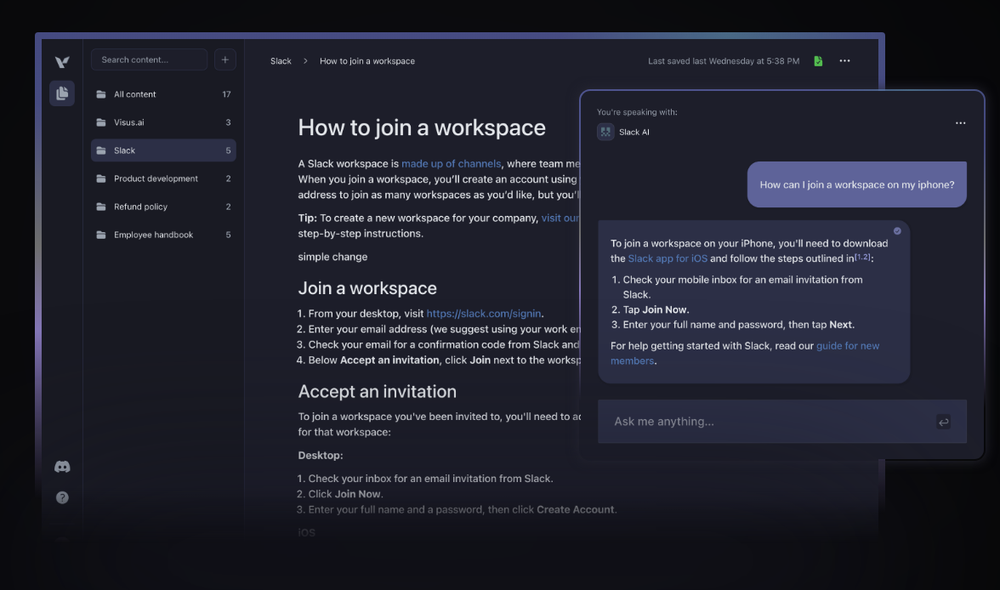This screenshot has width=1000, height=590.
Task: Click the checkmark badge on the AI response
Action: (897, 231)
